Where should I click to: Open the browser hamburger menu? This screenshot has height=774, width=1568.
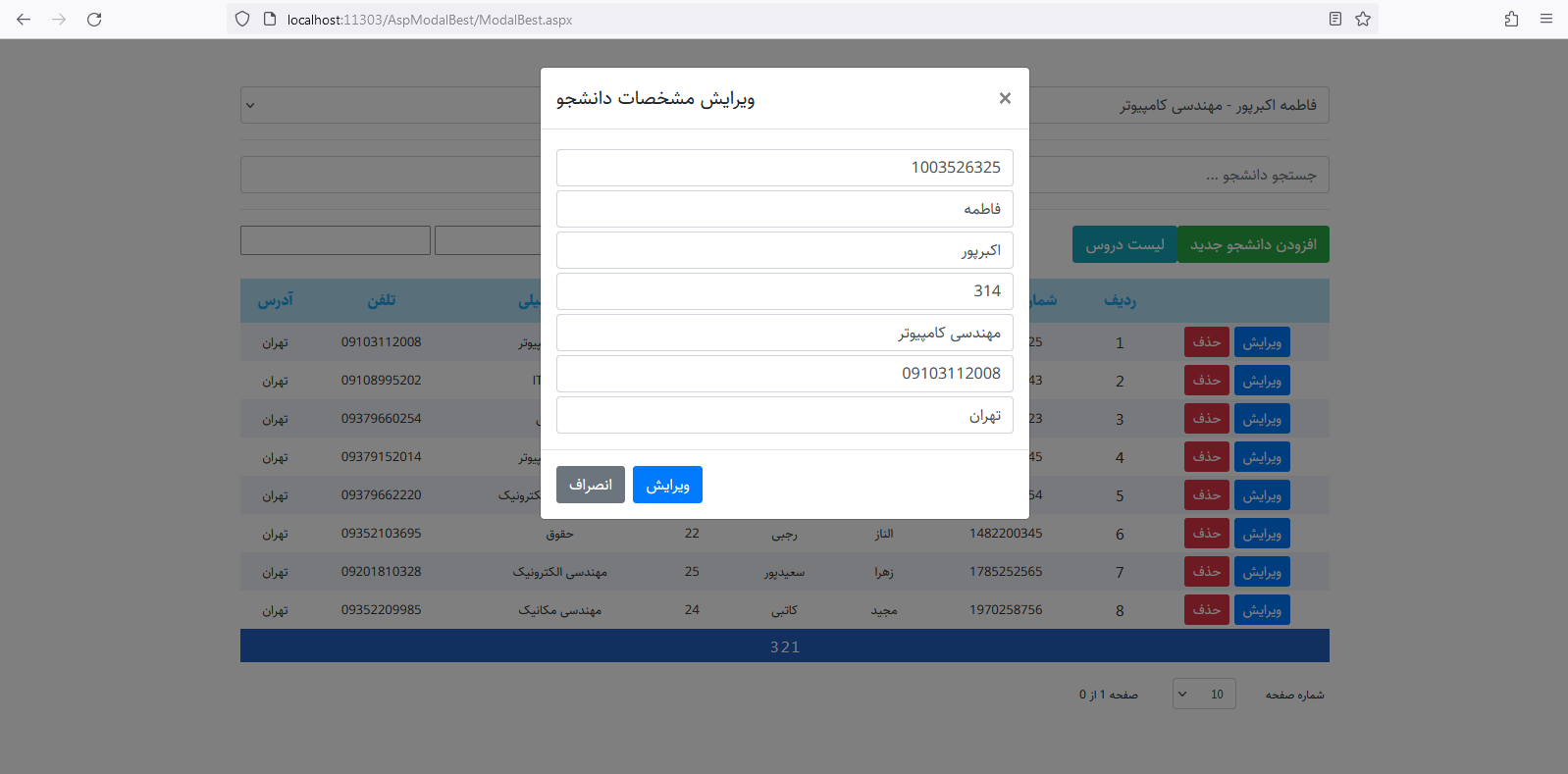point(1546,20)
